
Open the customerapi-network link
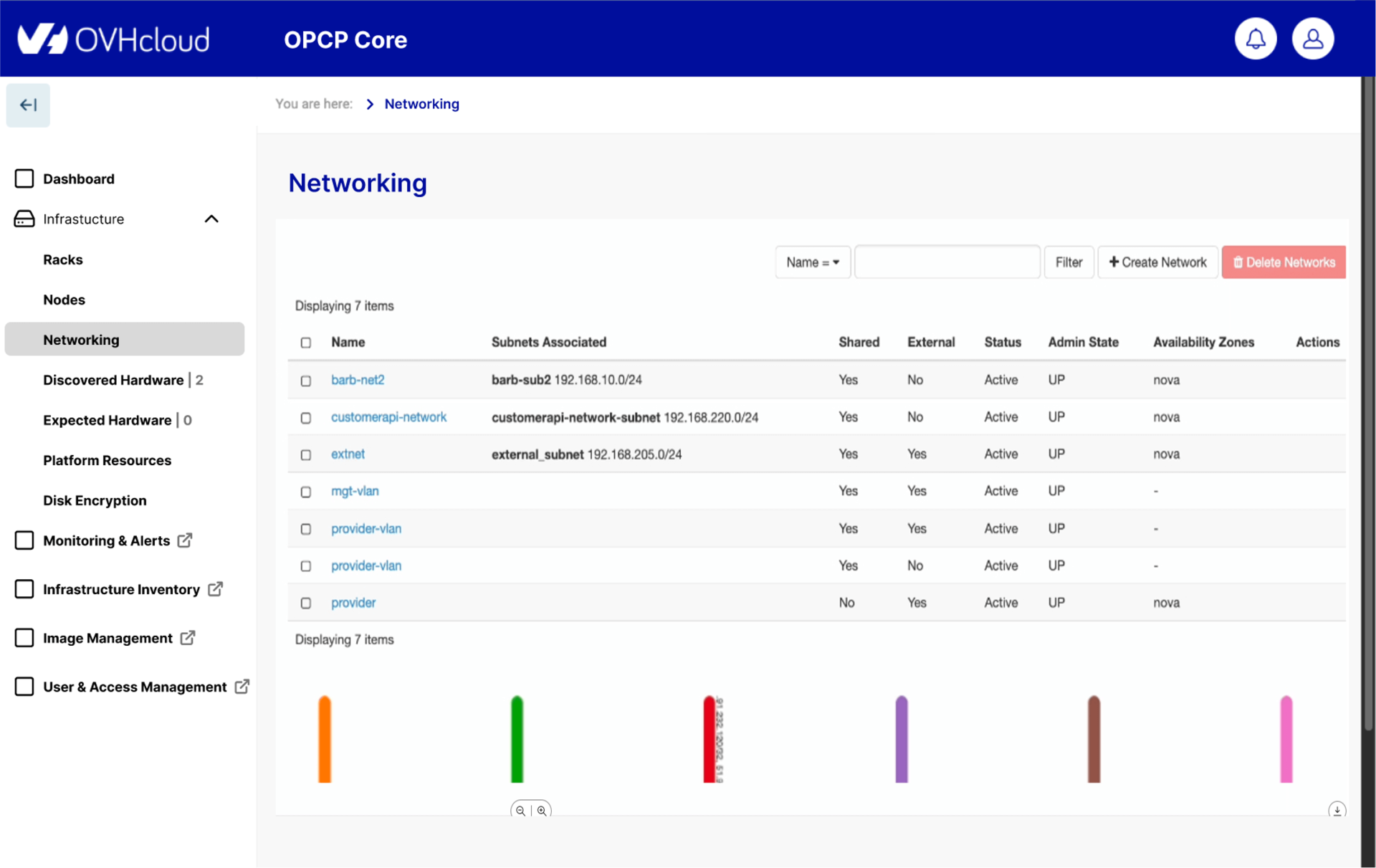[388, 416]
